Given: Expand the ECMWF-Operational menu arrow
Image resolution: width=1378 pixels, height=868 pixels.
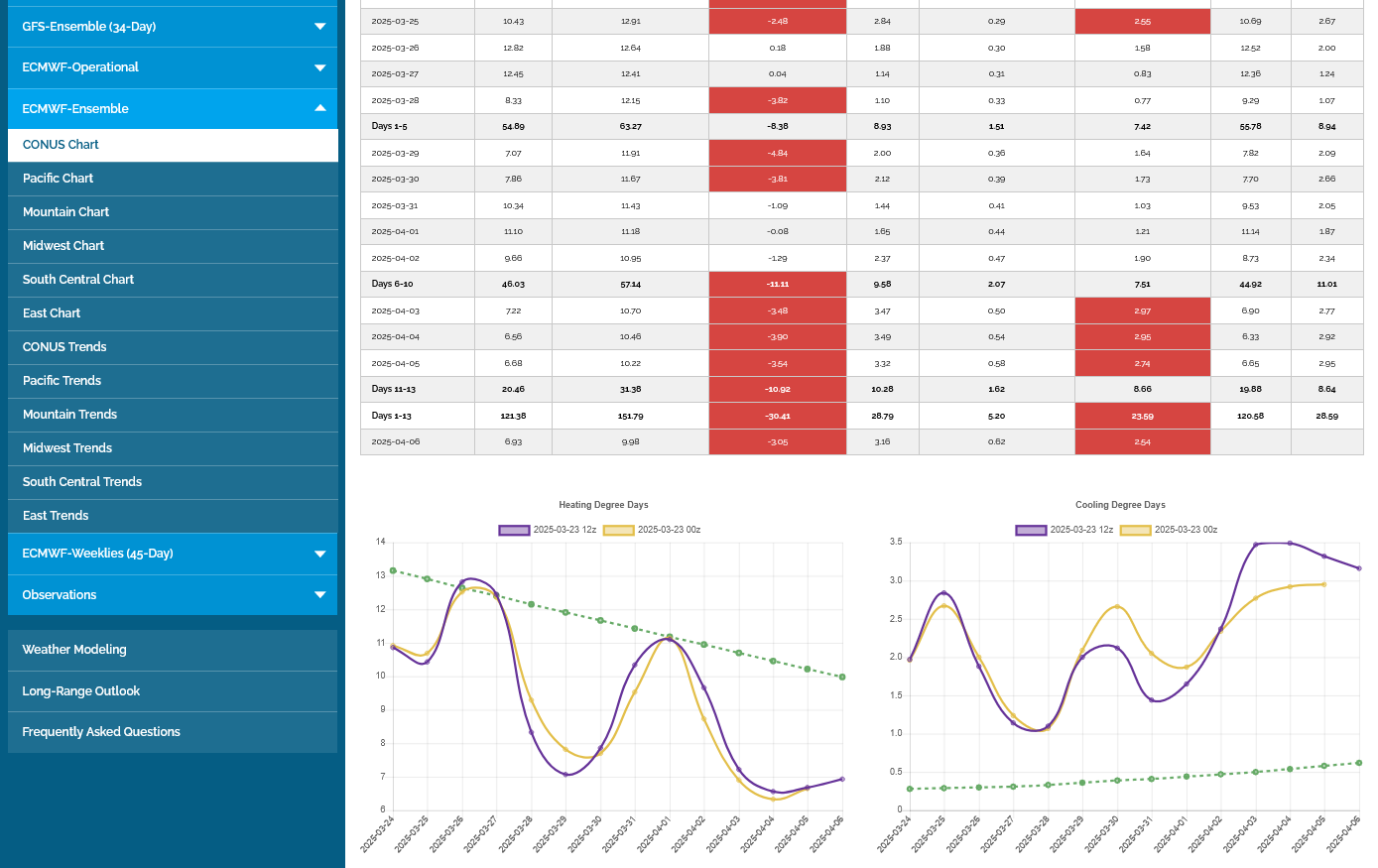Looking at the screenshot, I should point(319,67).
